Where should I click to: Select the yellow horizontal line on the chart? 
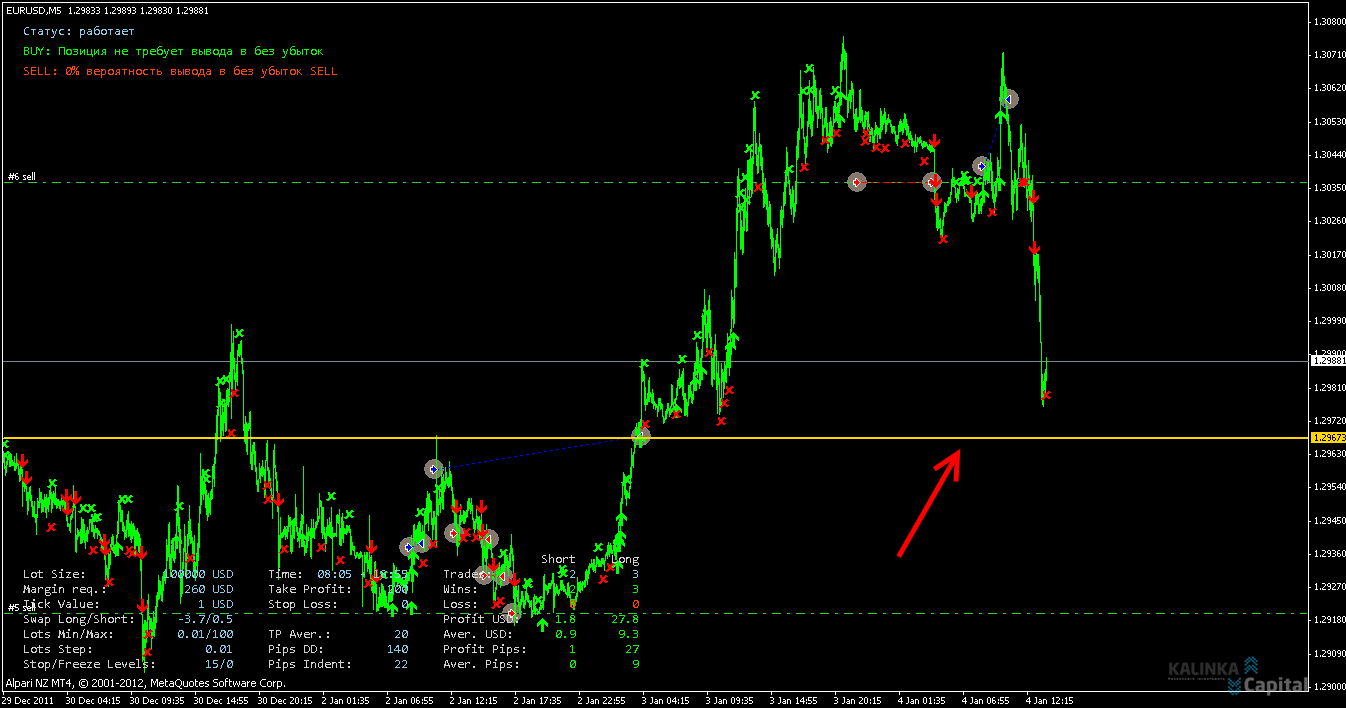pyautogui.click(x=655, y=438)
